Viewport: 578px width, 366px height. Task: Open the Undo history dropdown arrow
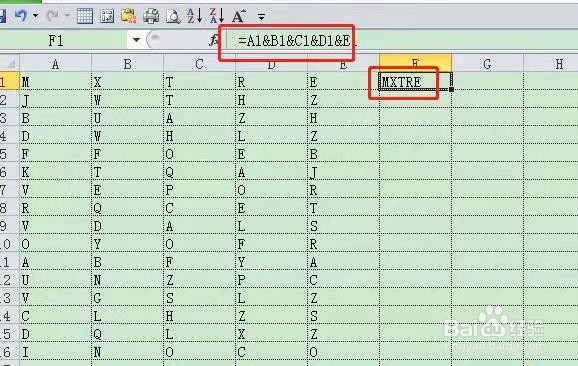35,15
